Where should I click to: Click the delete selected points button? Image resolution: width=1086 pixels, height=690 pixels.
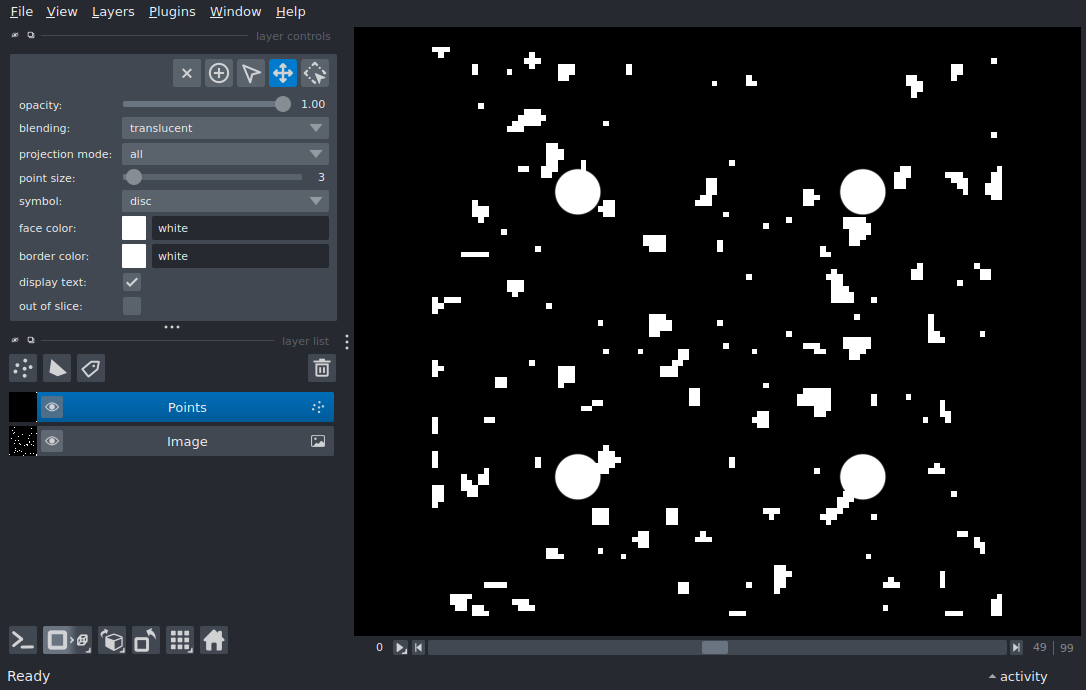coord(187,73)
